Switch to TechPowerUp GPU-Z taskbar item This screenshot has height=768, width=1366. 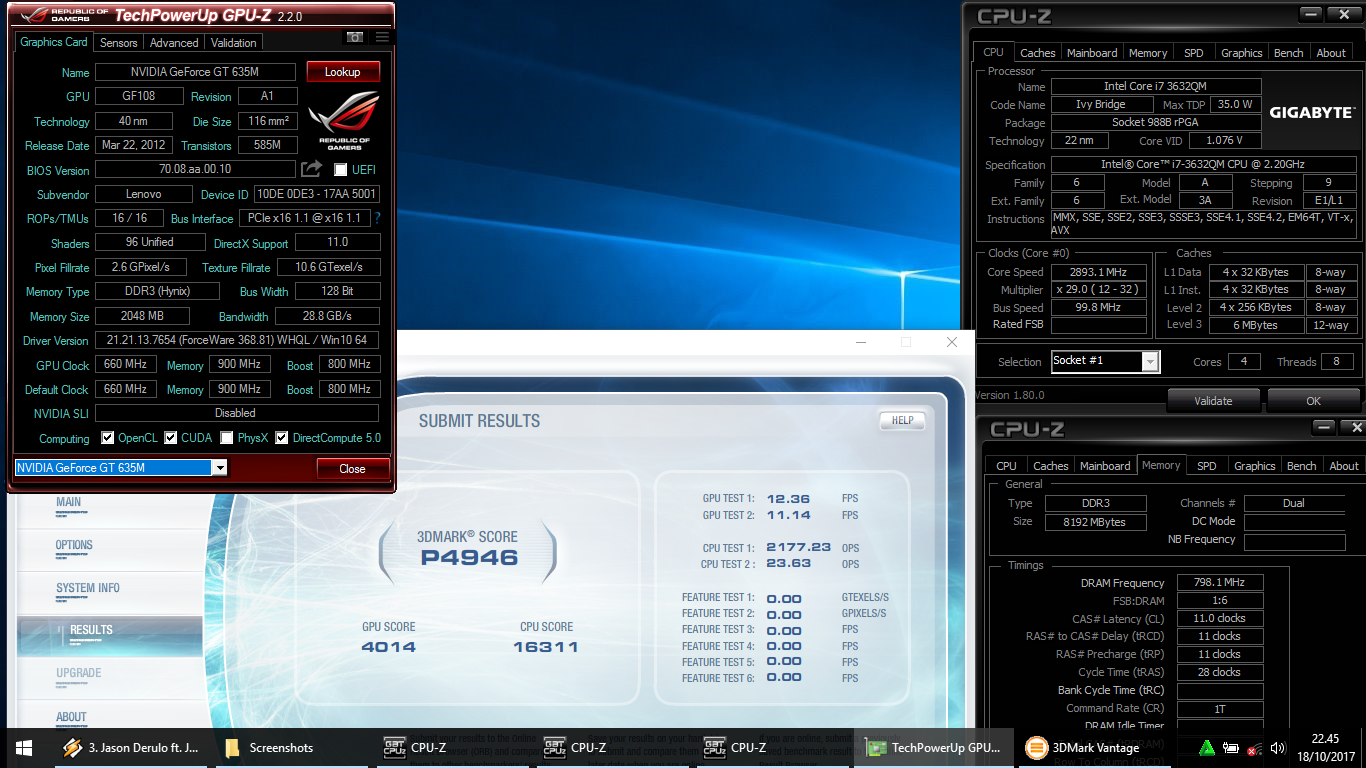[x=934, y=747]
